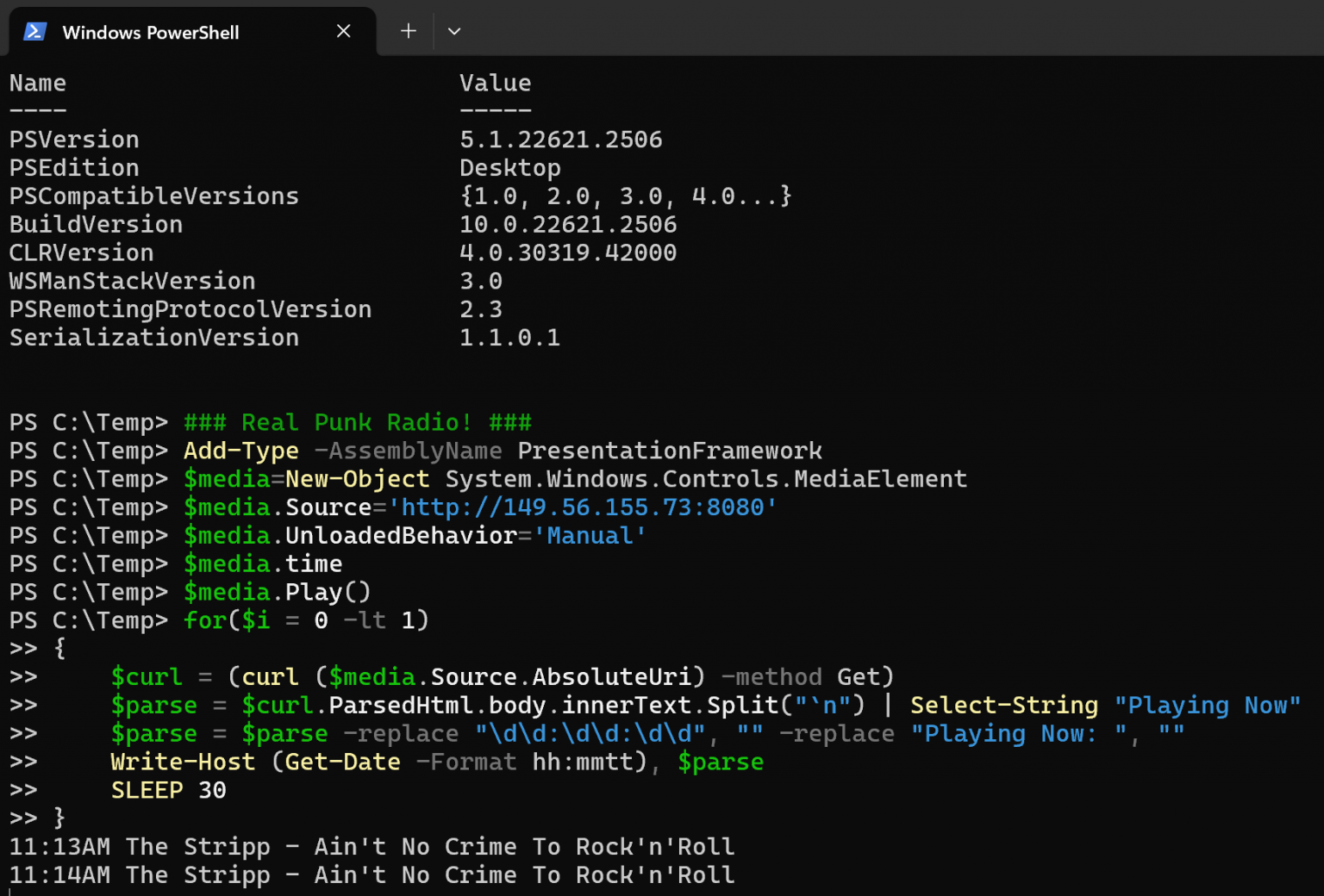Click the PSVersion value 5.1.22621.2506
Viewport: 1324px width, 896px height.
point(561,139)
